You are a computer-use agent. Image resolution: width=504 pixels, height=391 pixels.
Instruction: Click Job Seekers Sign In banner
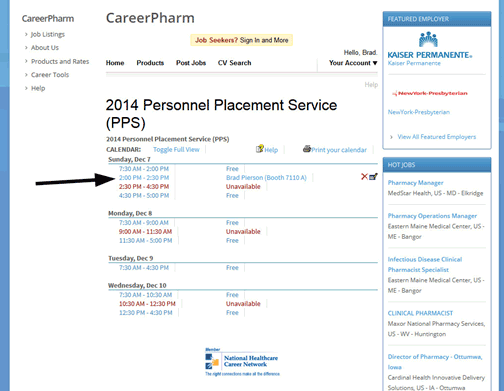[x=242, y=40]
